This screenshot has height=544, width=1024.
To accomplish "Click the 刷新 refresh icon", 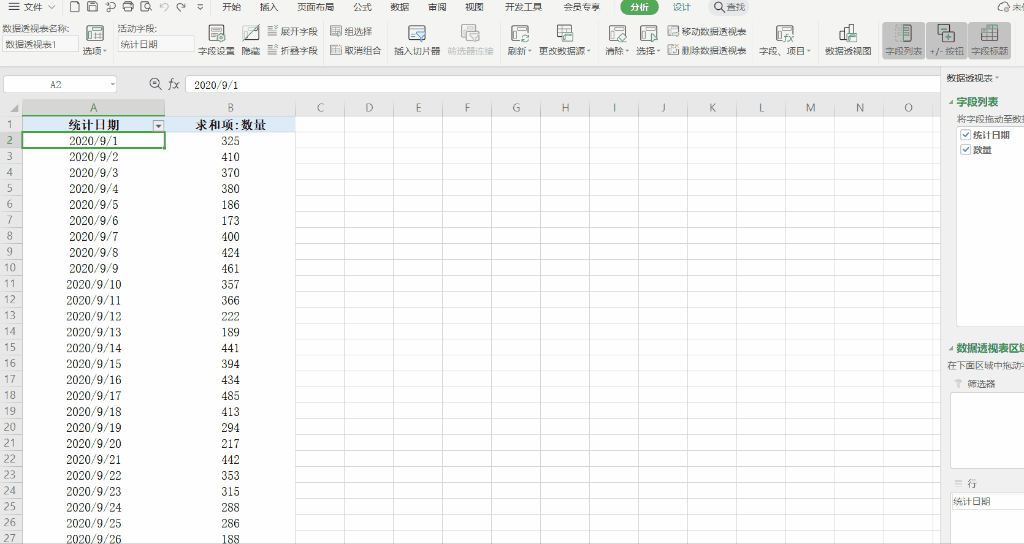I will [520, 40].
